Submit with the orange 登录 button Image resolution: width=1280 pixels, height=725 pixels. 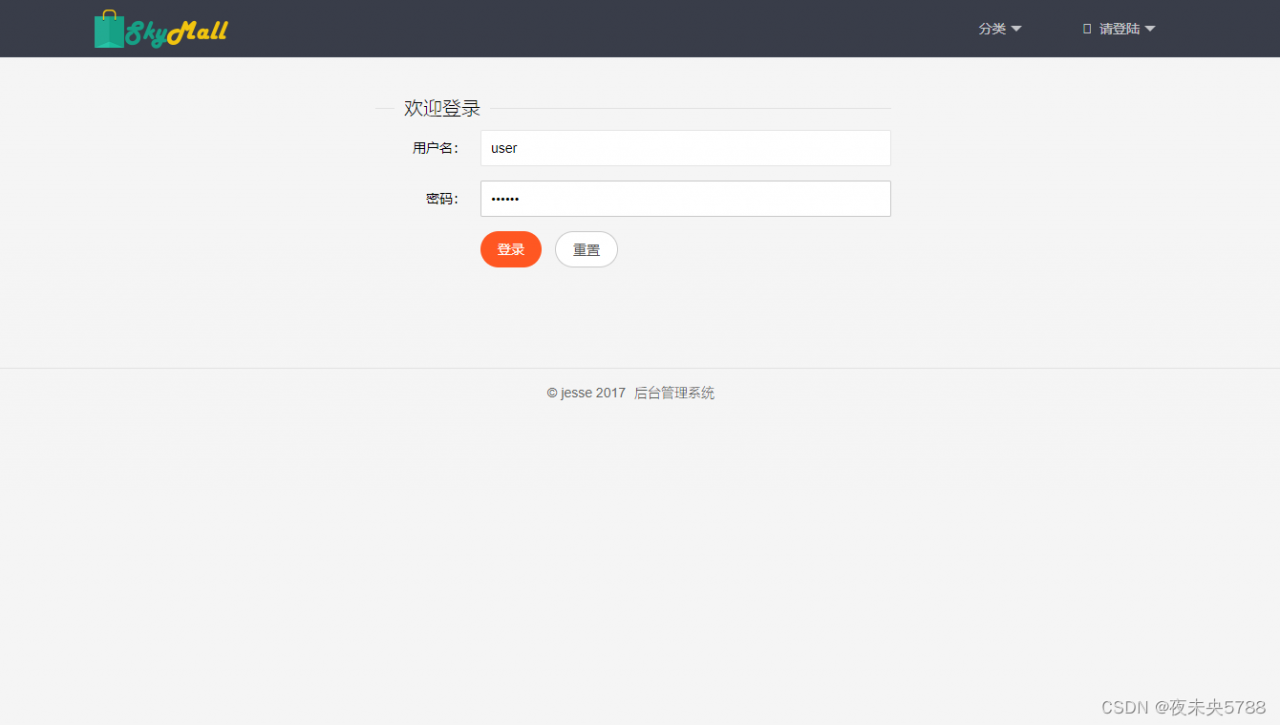coord(511,249)
